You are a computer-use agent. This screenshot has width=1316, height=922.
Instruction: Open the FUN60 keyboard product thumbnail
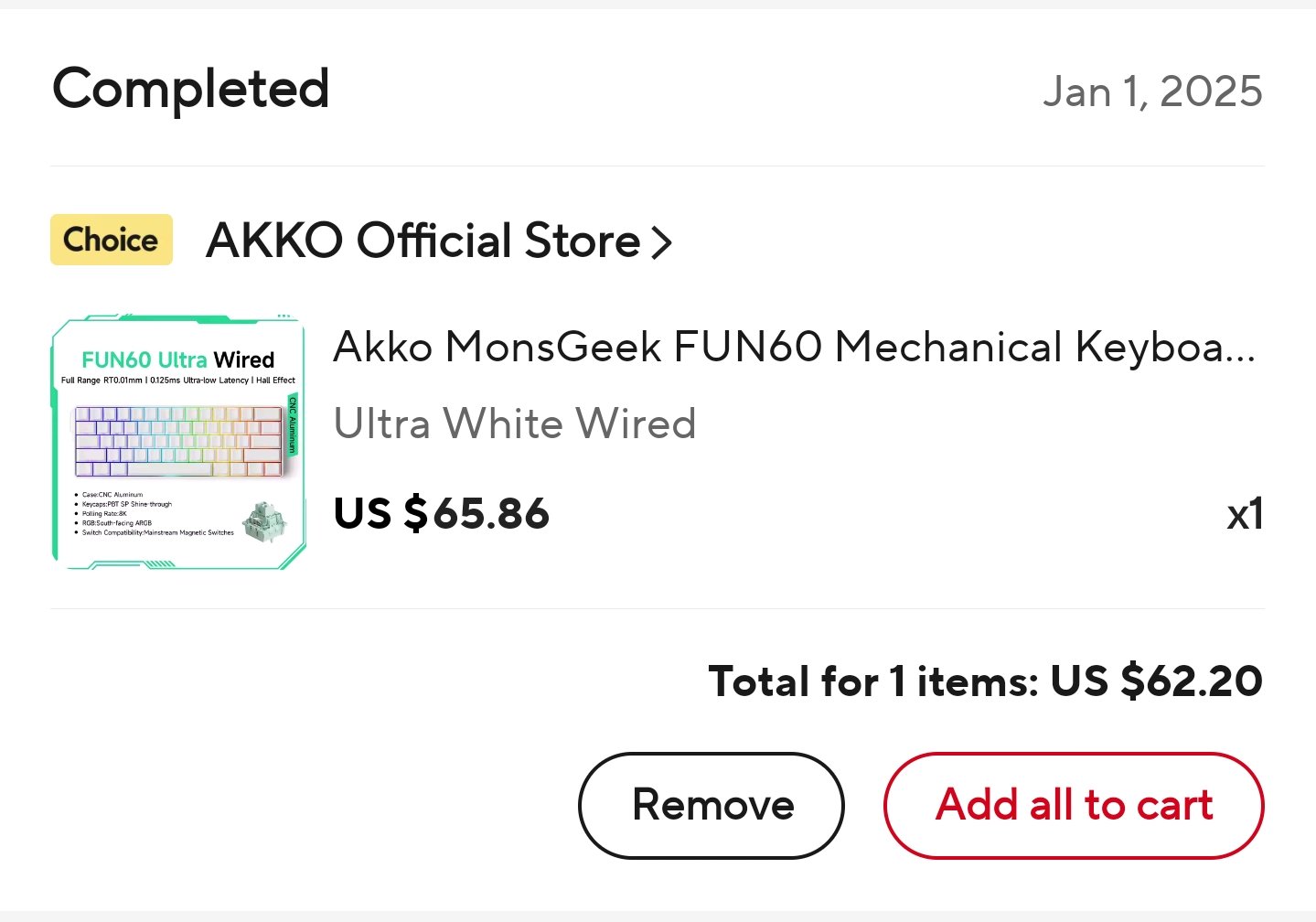pyautogui.click(x=178, y=444)
